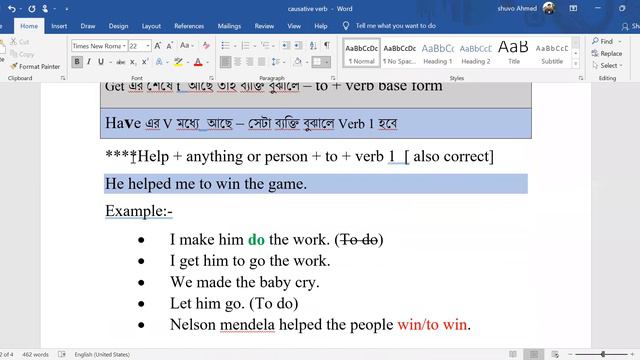Click the Redo/Repeat icon
This screenshot has width=640, height=360.
pyautogui.click(x=31, y=9)
